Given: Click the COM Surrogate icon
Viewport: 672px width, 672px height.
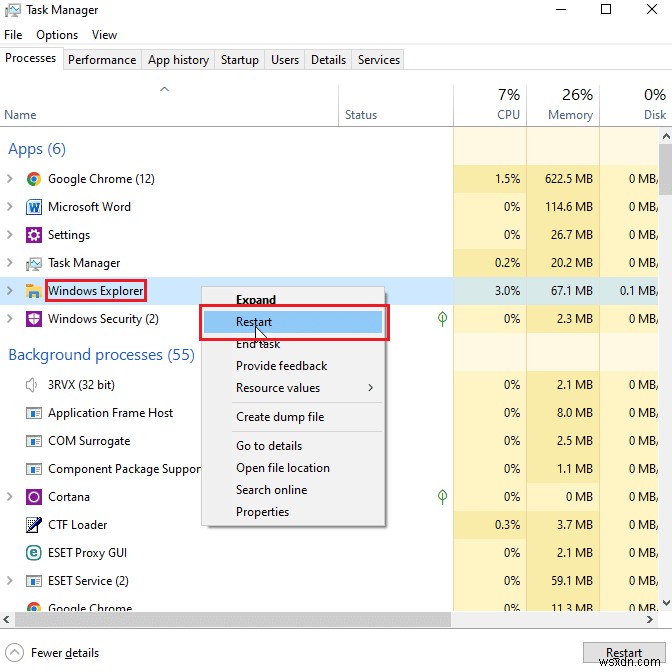Looking at the screenshot, I should [33, 441].
